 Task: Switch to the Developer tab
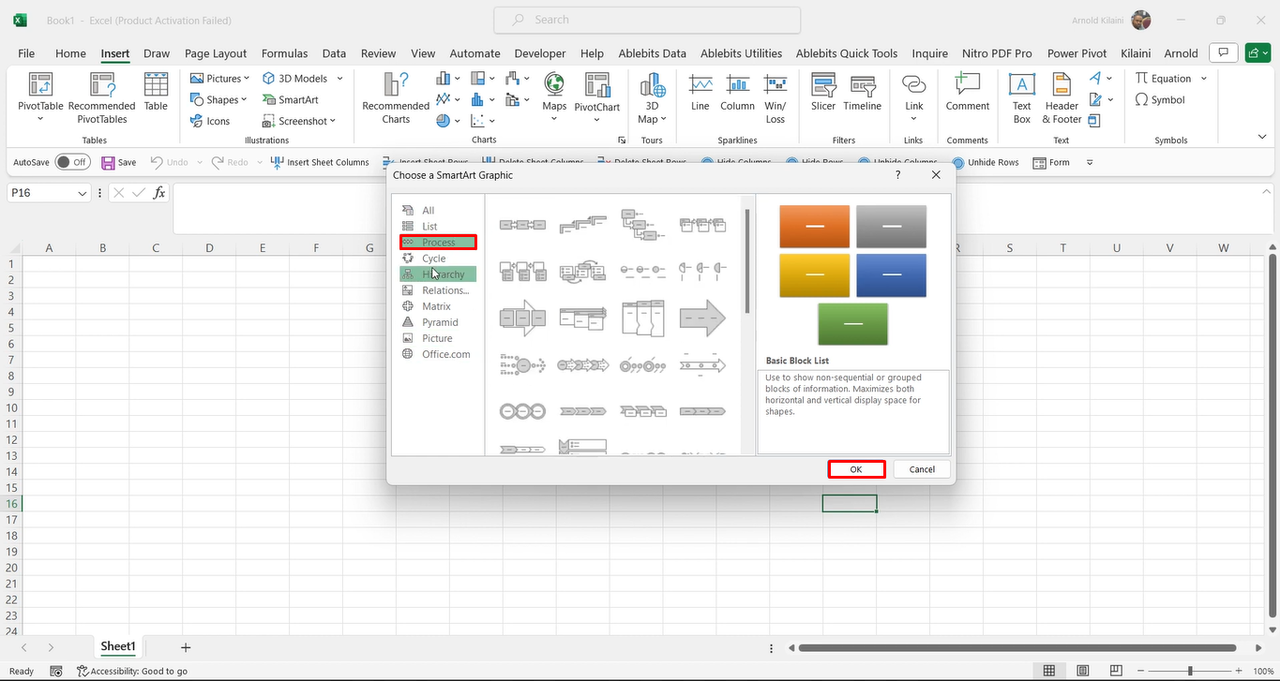pyautogui.click(x=539, y=53)
